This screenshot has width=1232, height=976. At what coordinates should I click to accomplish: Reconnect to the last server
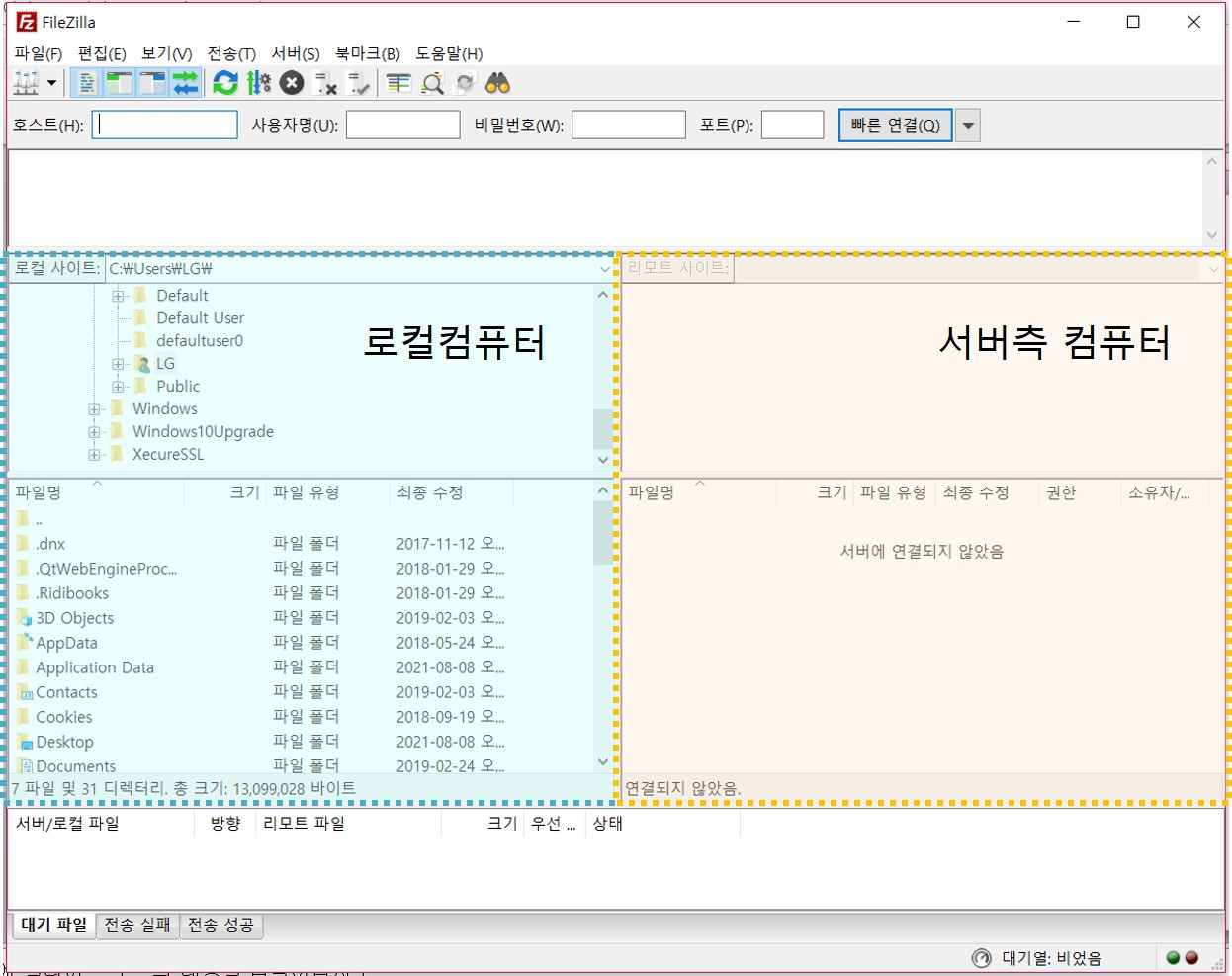click(x=358, y=84)
